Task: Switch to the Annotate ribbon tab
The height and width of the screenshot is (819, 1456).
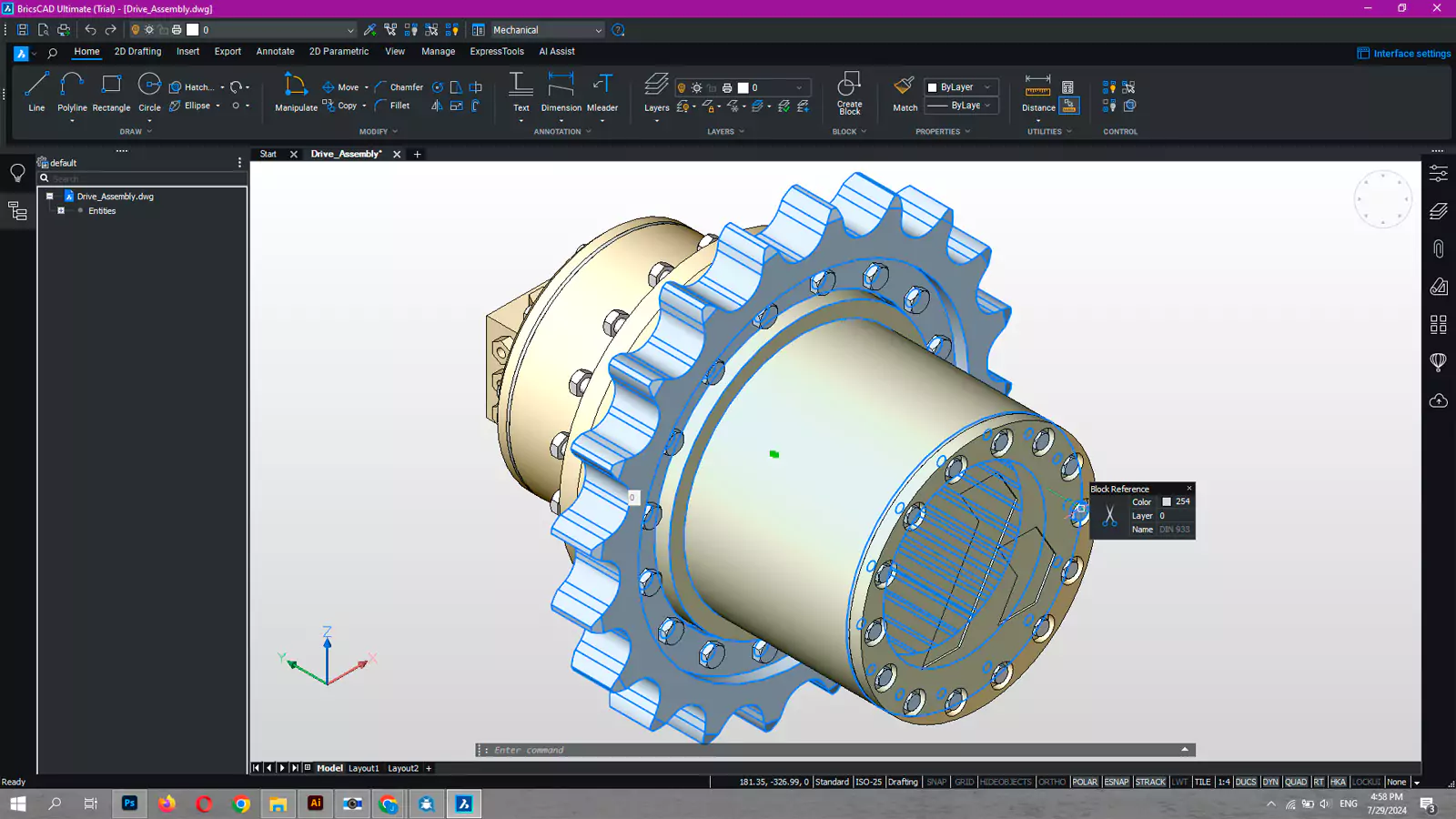Action: pyautogui.click(x=275, y=52)
